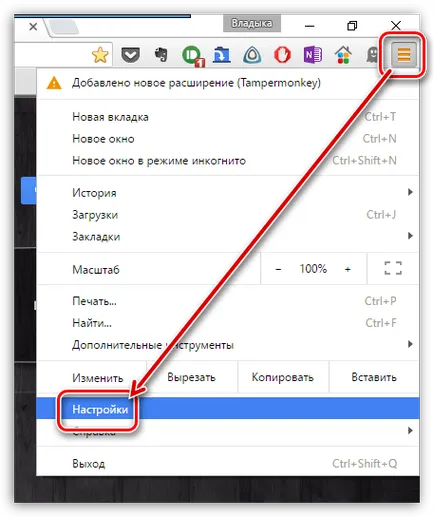Click the Вставить button

(374, 377)
